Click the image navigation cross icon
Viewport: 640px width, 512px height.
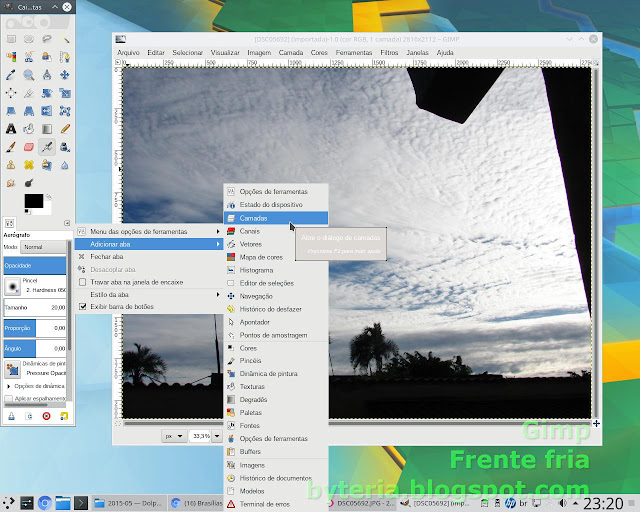click(x=596, y=423)
